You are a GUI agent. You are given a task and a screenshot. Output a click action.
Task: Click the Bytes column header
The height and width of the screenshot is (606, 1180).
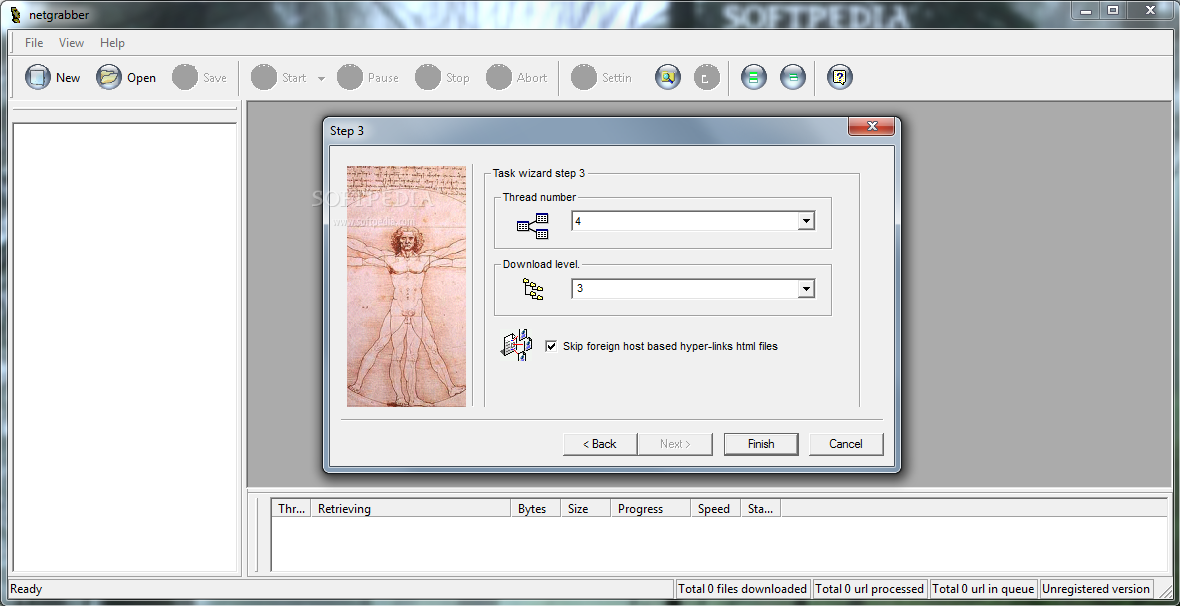coord(535,509)
